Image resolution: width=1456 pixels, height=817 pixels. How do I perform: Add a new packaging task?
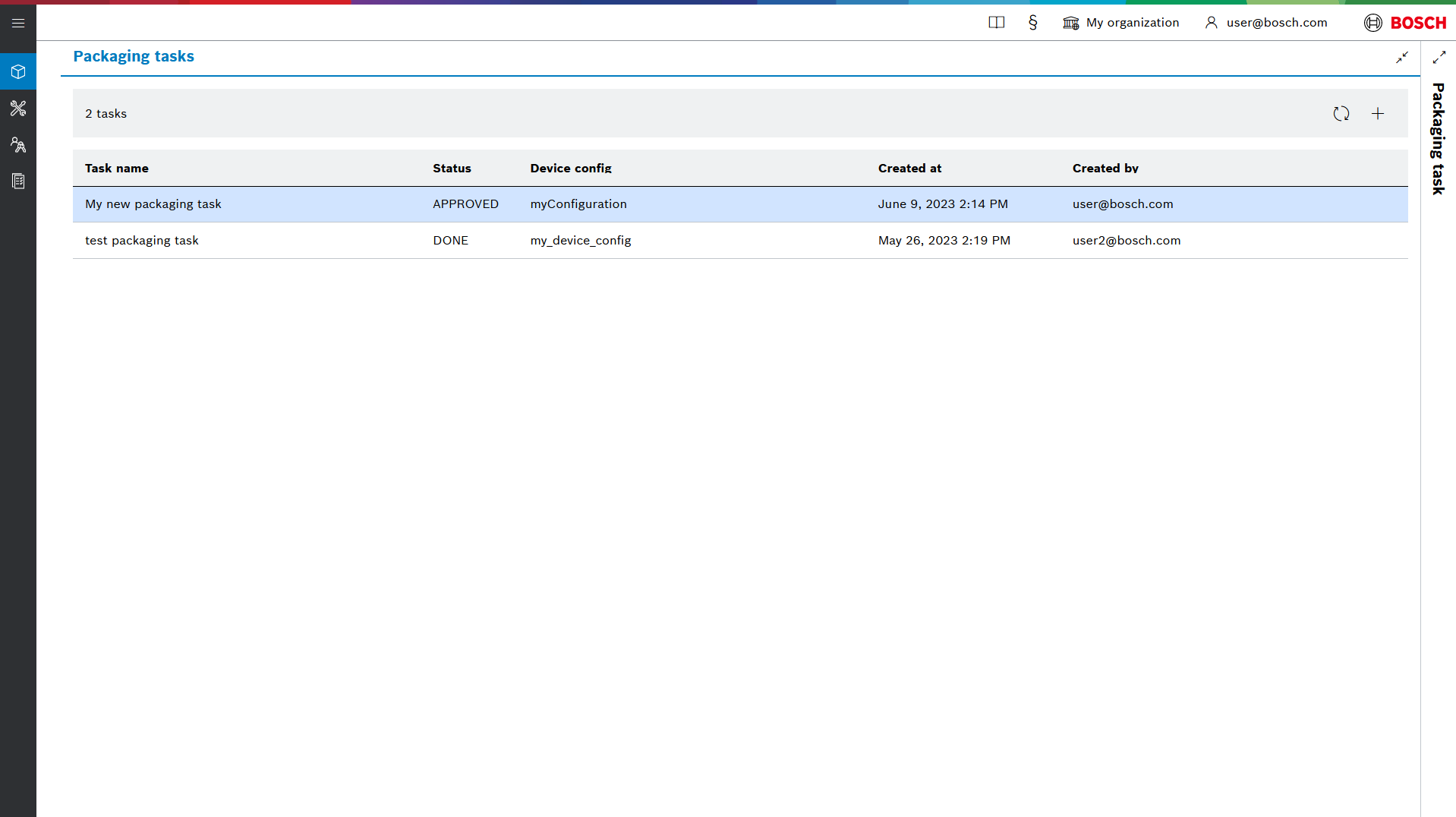1377,113
